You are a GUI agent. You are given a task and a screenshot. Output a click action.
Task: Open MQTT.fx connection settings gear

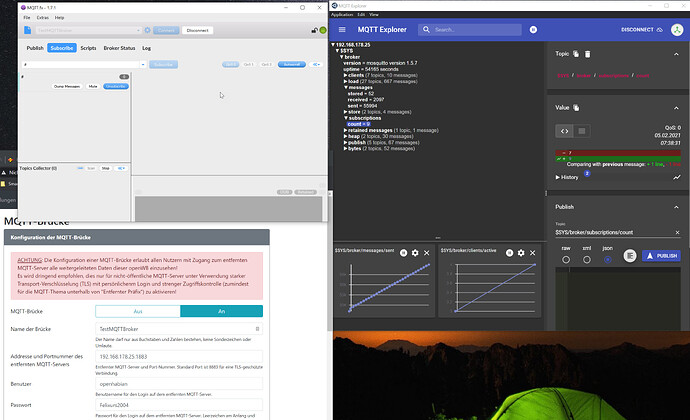click(147, 30)
